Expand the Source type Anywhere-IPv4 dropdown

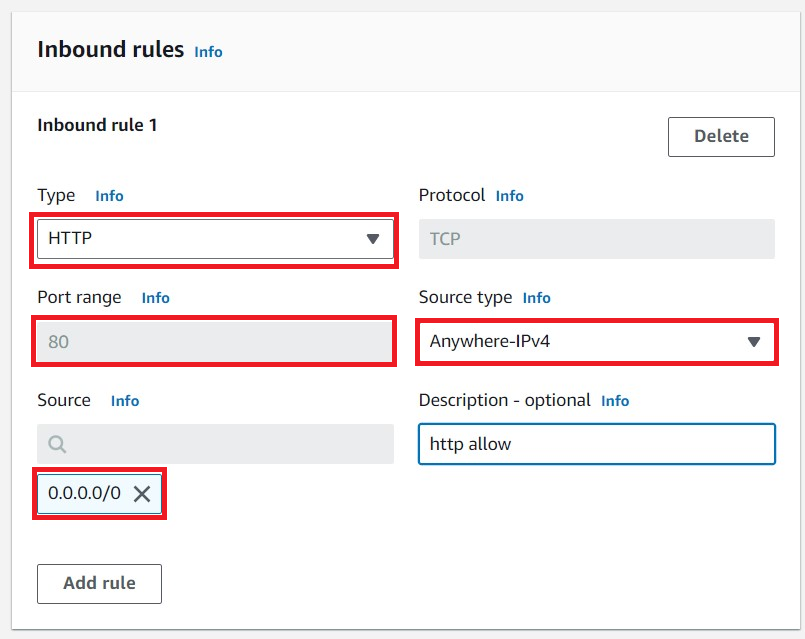(x=596, y=341)
